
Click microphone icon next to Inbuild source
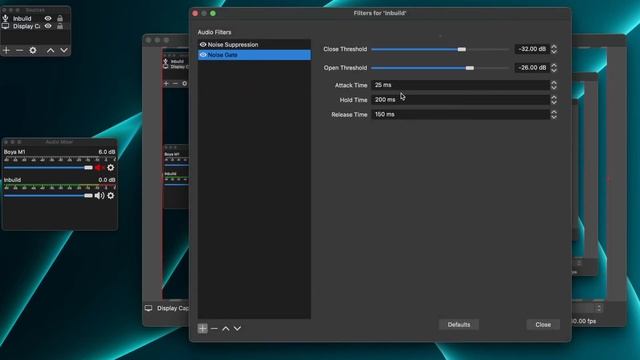tap(5, 18)
